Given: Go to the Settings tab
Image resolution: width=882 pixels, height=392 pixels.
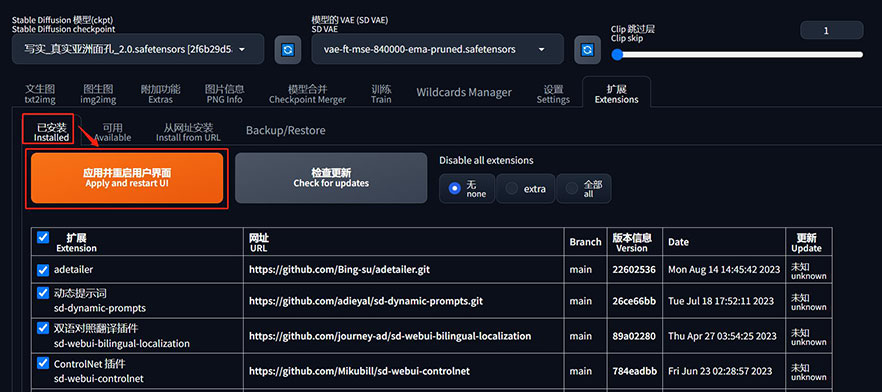Looking at the screenshot, I should pos(553,94).
